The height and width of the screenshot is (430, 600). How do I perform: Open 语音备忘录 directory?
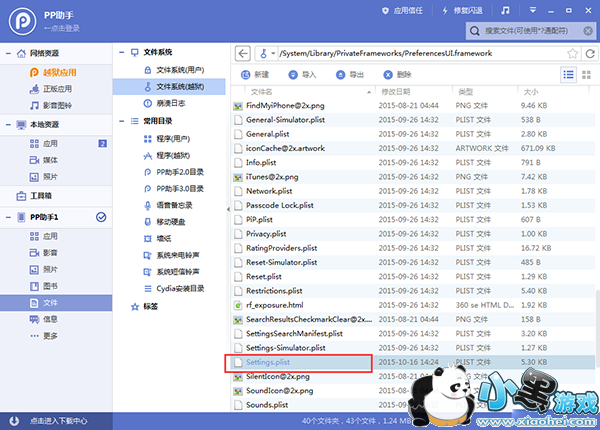169,205
